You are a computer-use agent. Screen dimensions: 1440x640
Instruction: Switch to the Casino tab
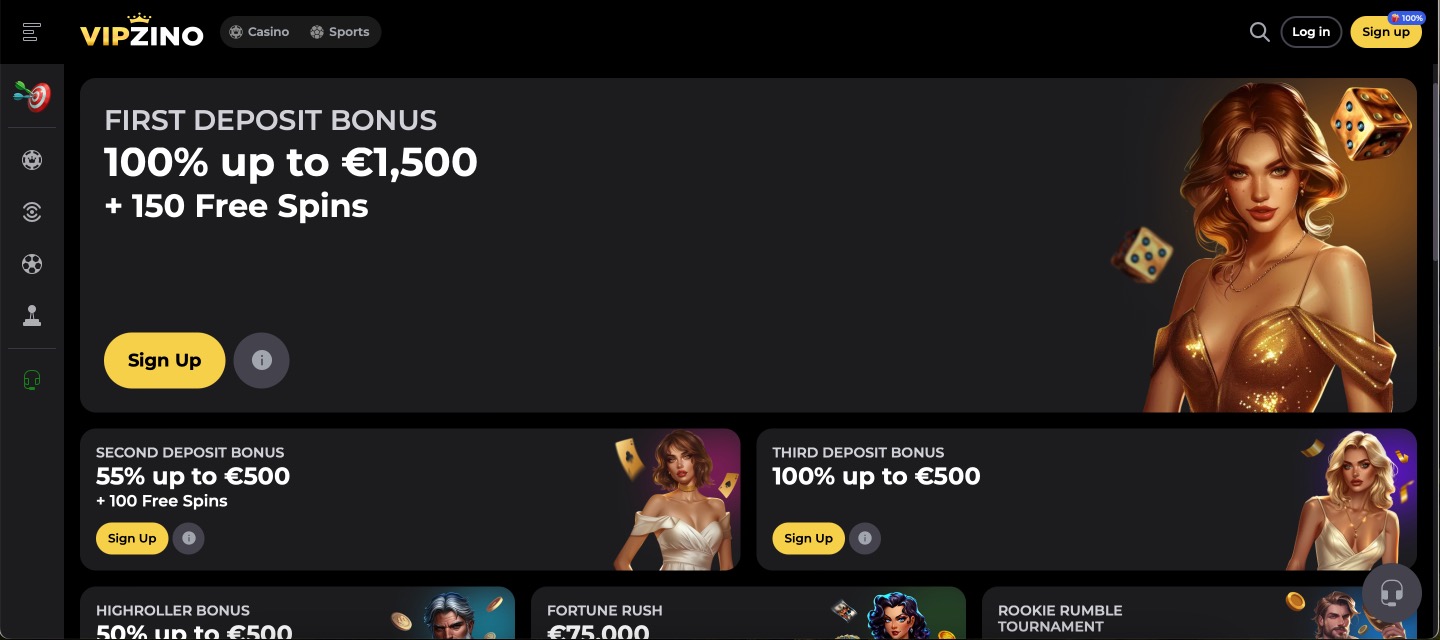259,32
